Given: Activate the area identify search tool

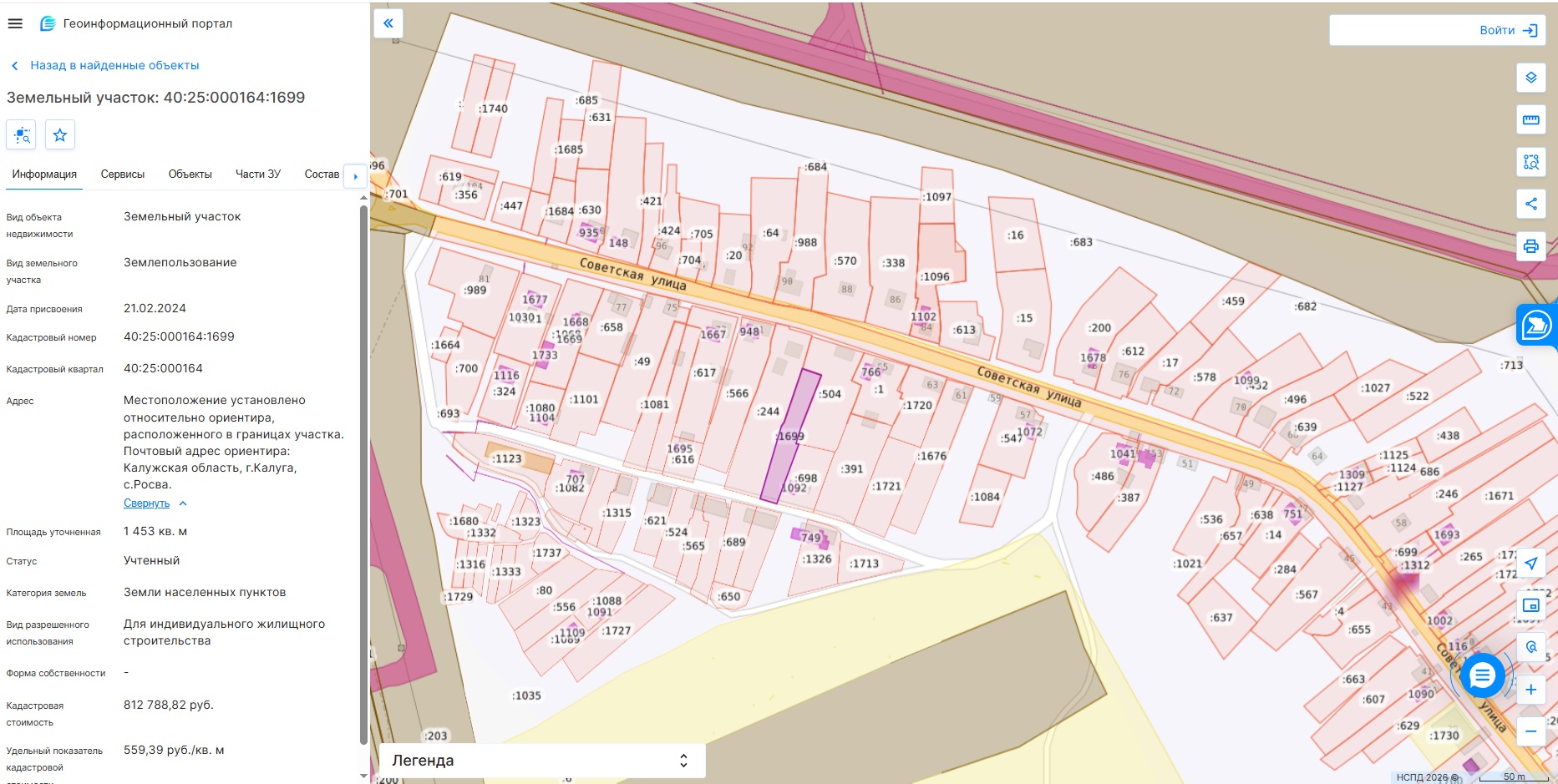Looking at the screenshot, I should pyautogui.click(x=1530, y=162).
